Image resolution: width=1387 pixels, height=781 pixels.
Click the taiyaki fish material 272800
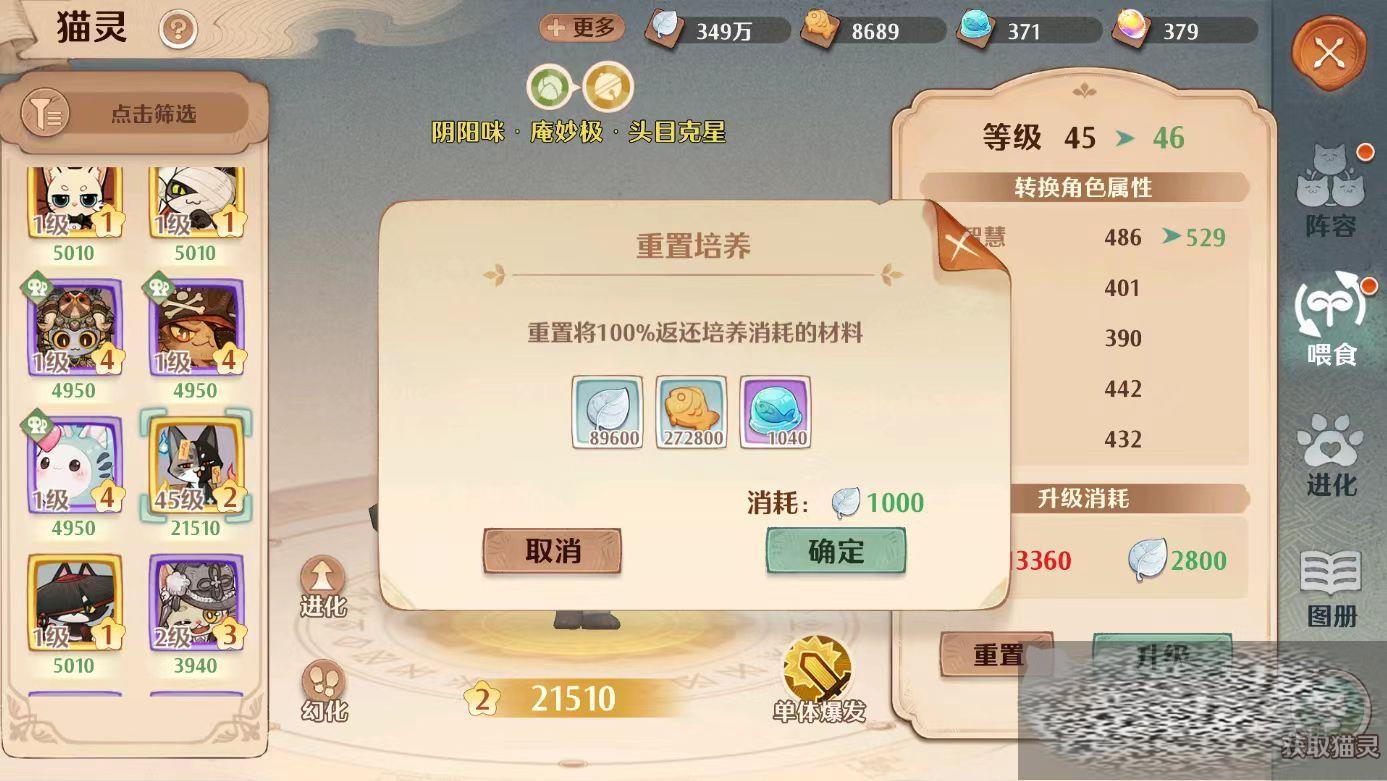pos(691,411)
